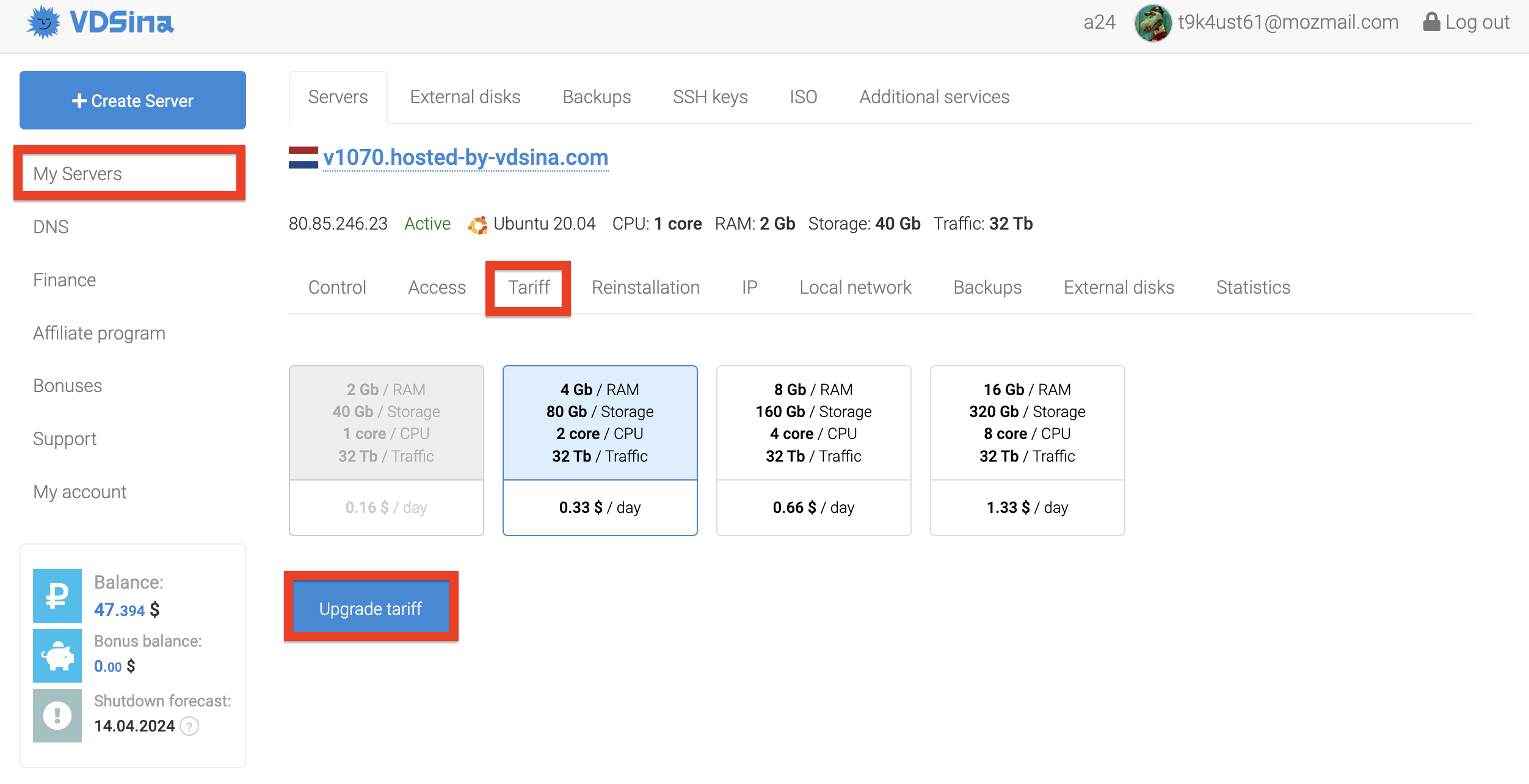Open the ISO tab
The image size is (1529, 784).
coord(803,97)
